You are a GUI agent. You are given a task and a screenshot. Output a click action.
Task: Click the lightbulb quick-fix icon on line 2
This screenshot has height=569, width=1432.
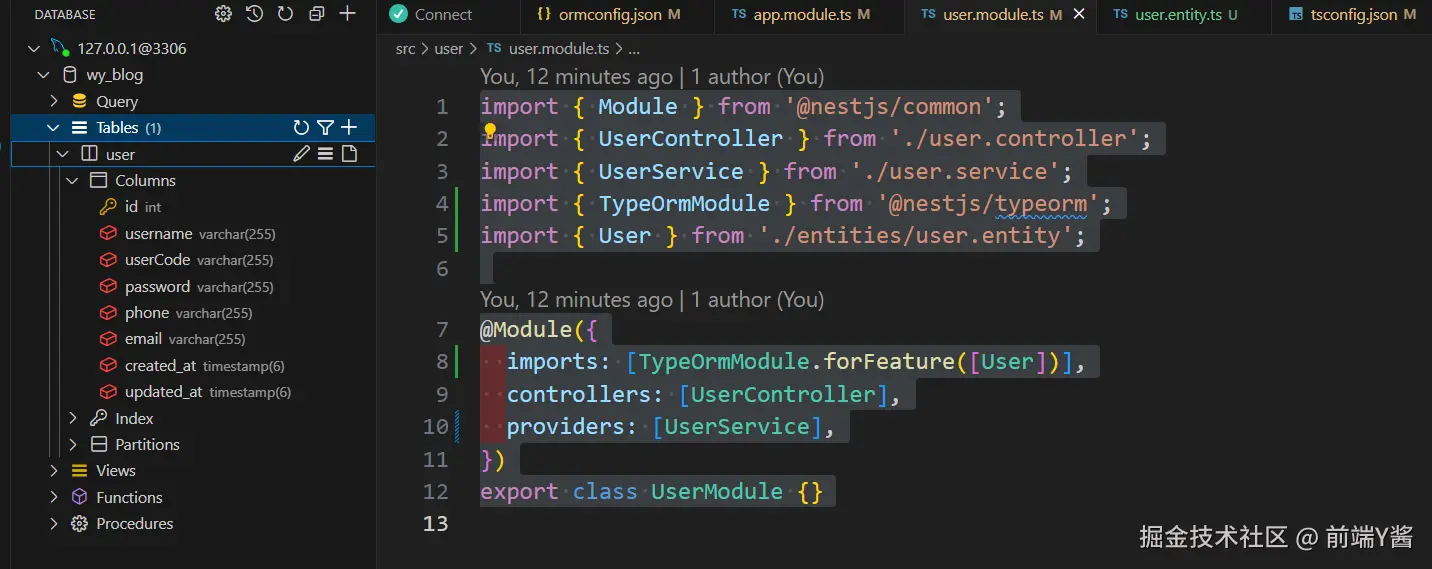click(490, 131)
